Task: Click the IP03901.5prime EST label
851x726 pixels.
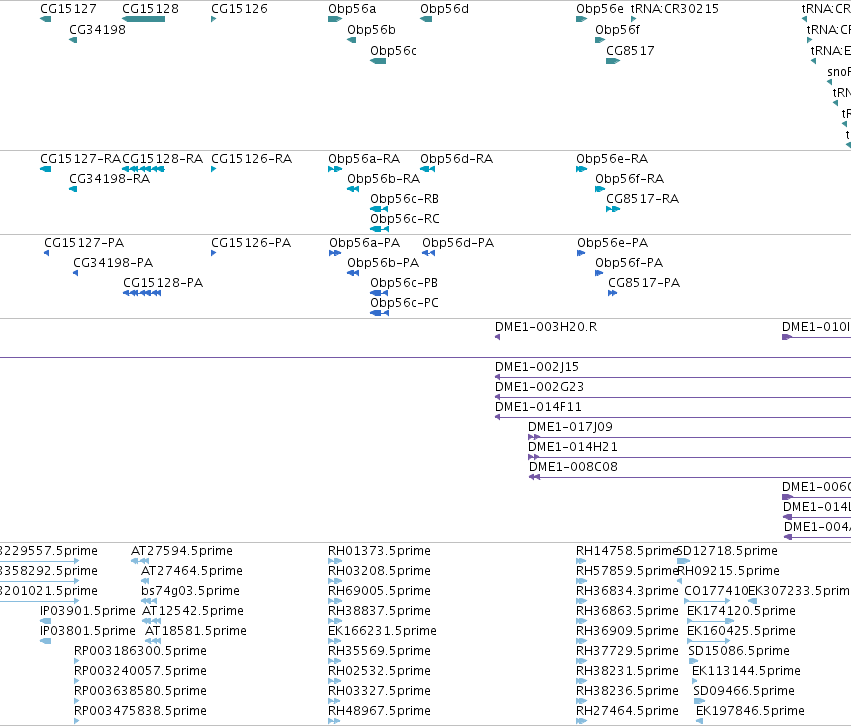Action: [88, 612]
